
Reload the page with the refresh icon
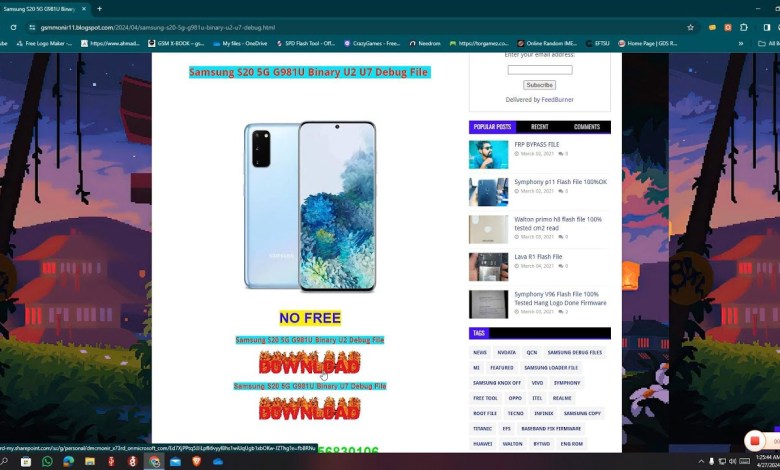[x=13, y=27]
